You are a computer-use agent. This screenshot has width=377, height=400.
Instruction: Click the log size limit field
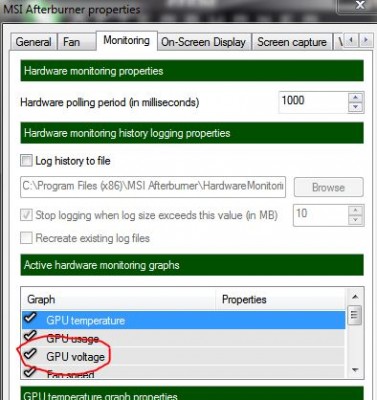coord(321,215)
